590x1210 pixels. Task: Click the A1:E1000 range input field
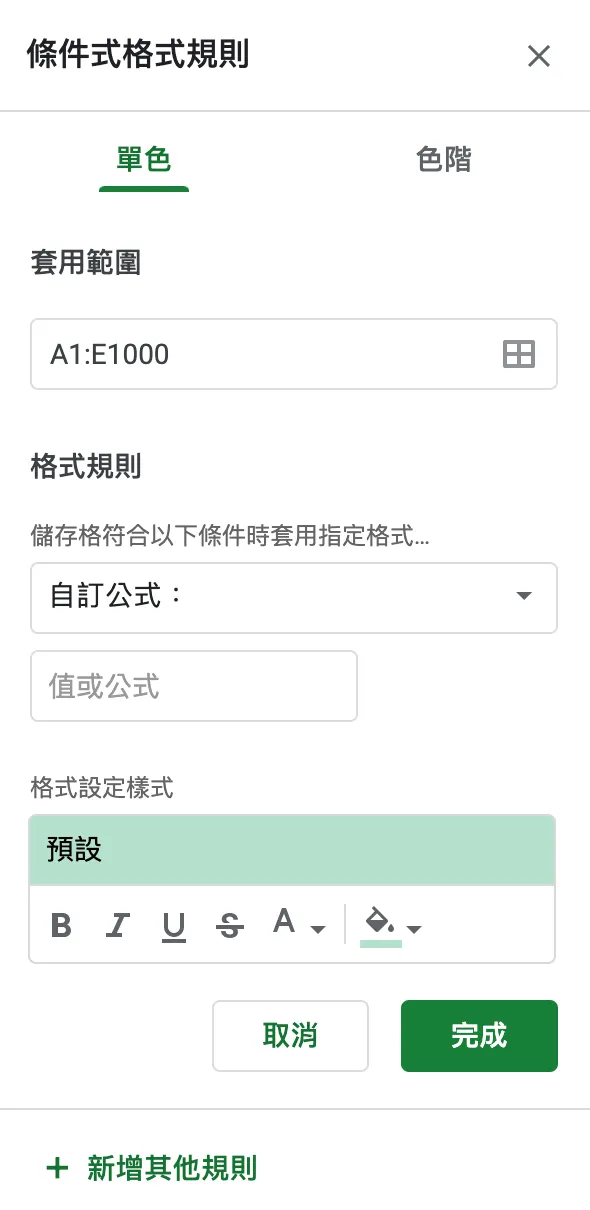coord(250,354)
